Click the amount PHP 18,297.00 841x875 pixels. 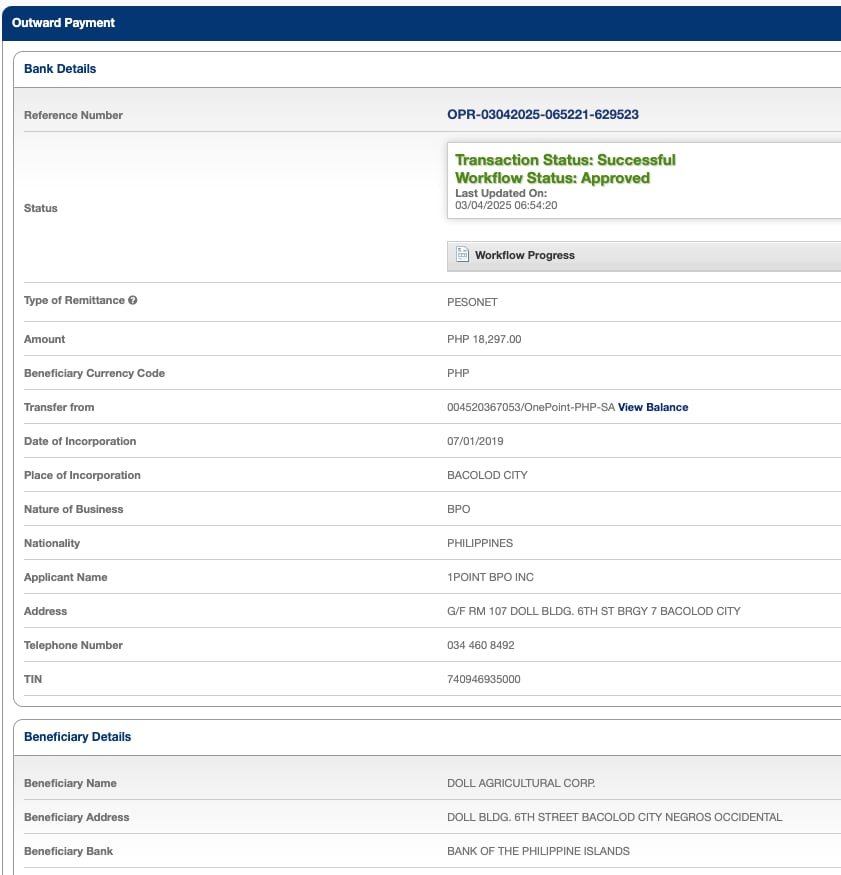(484, 339)
